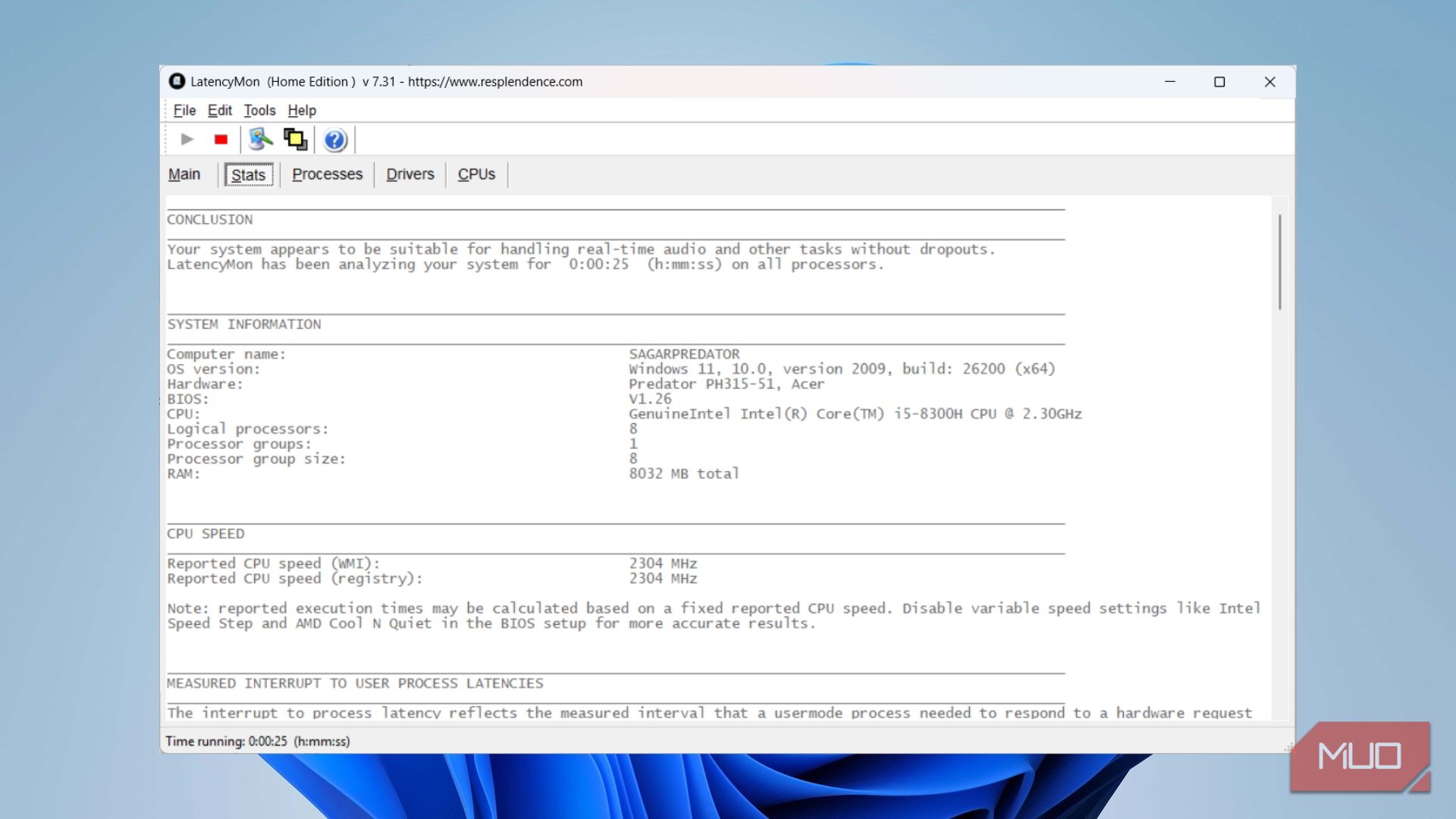Open the options icon with the green pencil
The height and width of the screenshot is (819, 1456).
coord(260,140)
